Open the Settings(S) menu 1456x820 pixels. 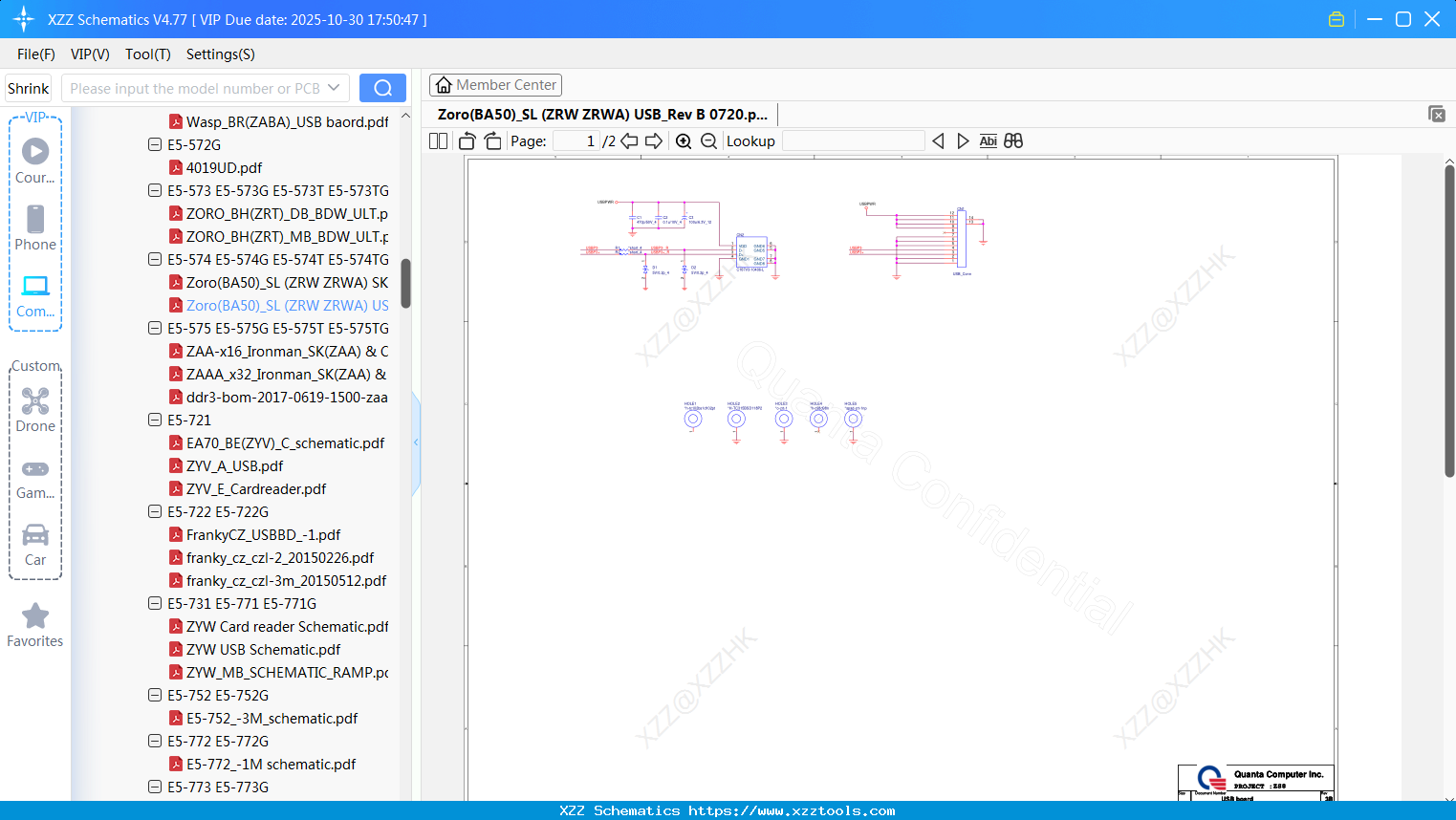tap(221, 54)
